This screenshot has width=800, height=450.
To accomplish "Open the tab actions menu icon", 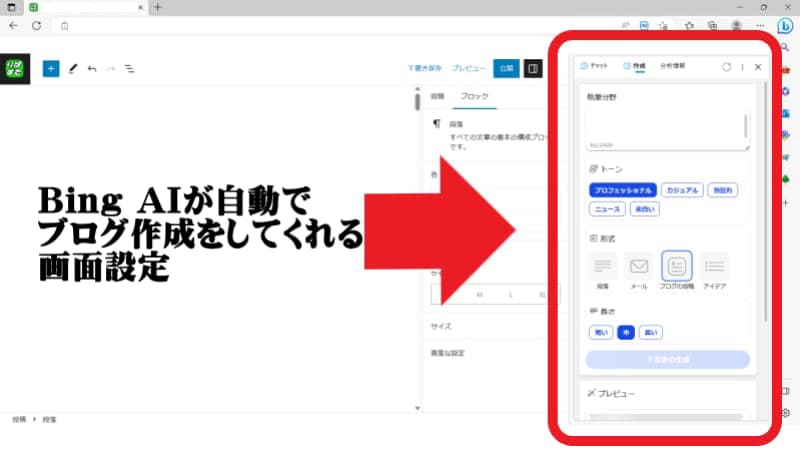I will pos(11,7).
